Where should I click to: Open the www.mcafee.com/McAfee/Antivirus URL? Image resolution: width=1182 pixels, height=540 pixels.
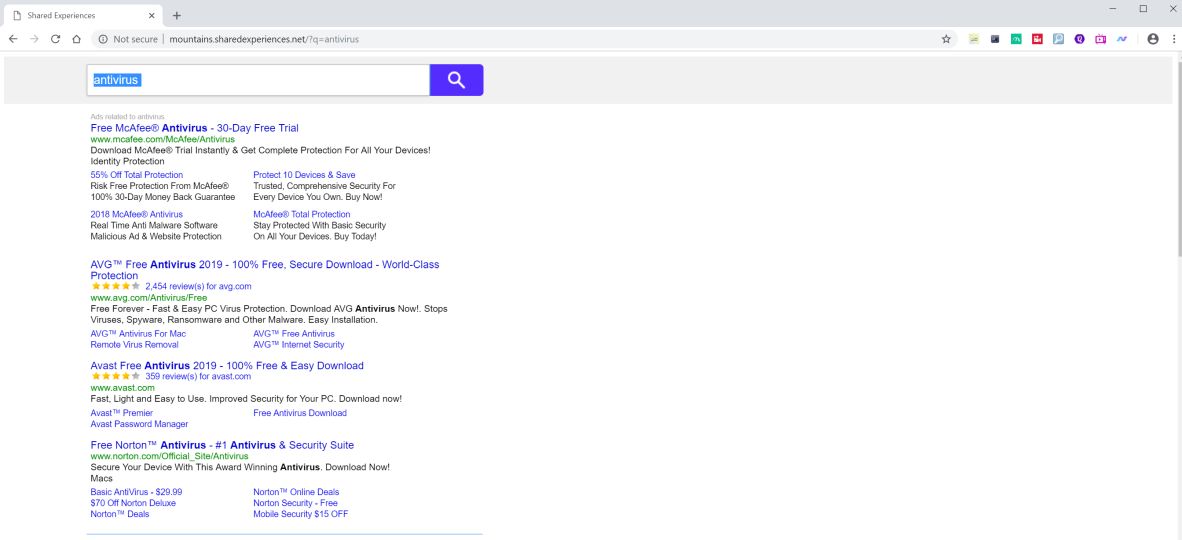[162, 140]
